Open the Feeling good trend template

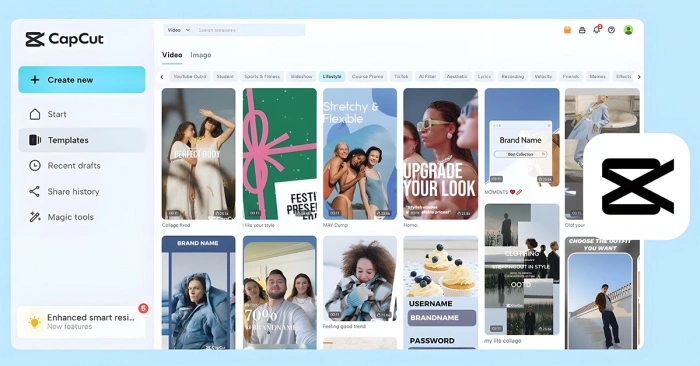coord(360,279)
